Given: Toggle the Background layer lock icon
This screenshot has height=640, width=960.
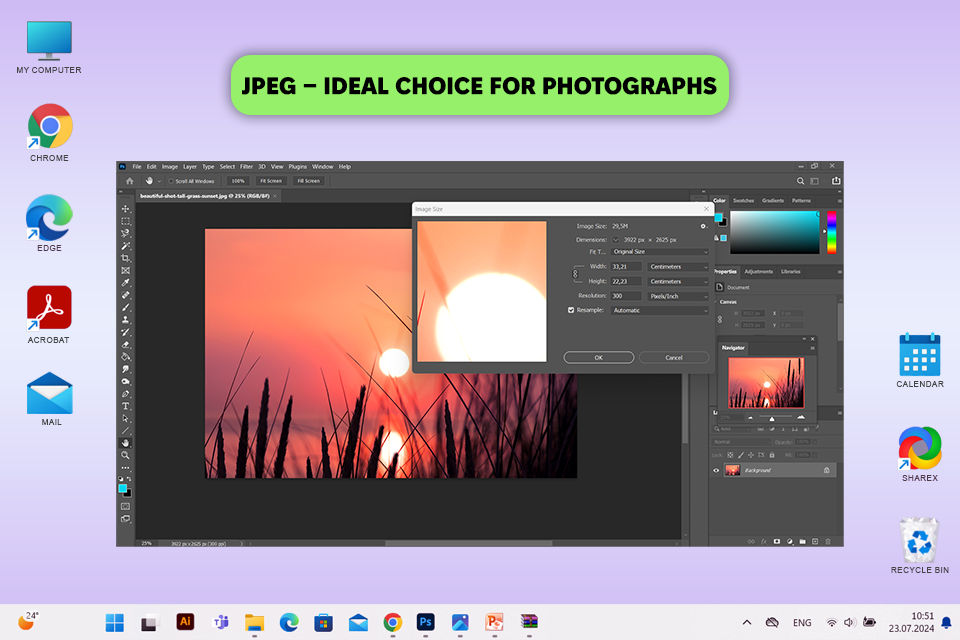Looking at the screenshot, I should coord(827,470).
